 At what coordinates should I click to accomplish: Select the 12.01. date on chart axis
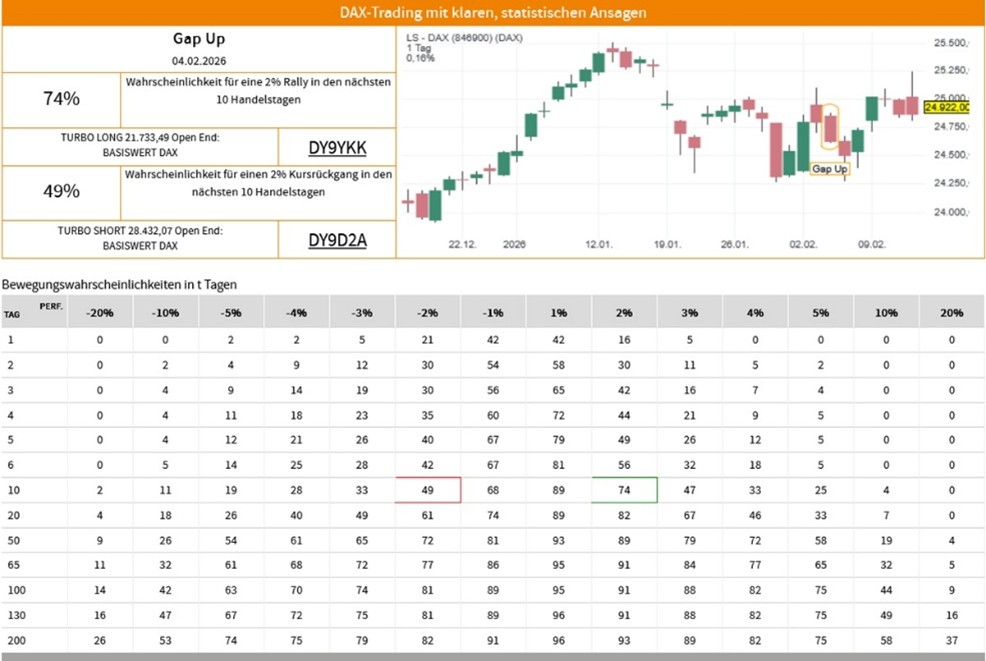coord(599,244)
